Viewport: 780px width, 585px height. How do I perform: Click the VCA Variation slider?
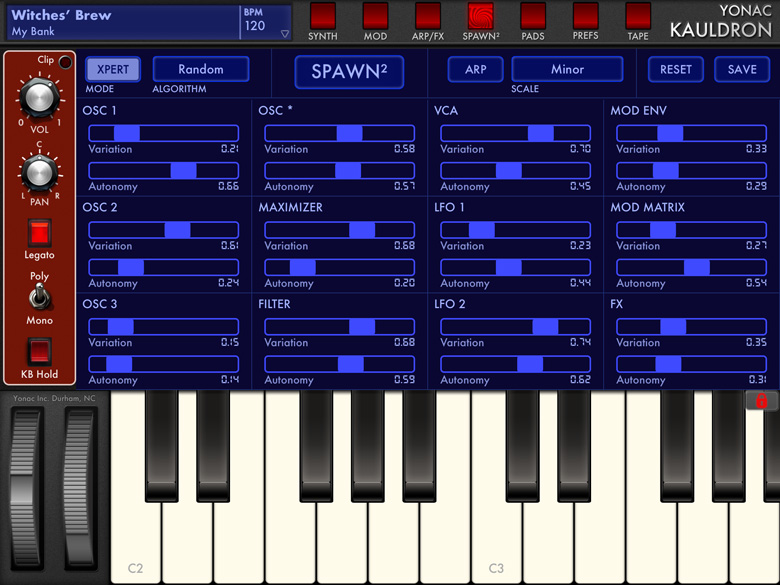[x=516, y=133]
